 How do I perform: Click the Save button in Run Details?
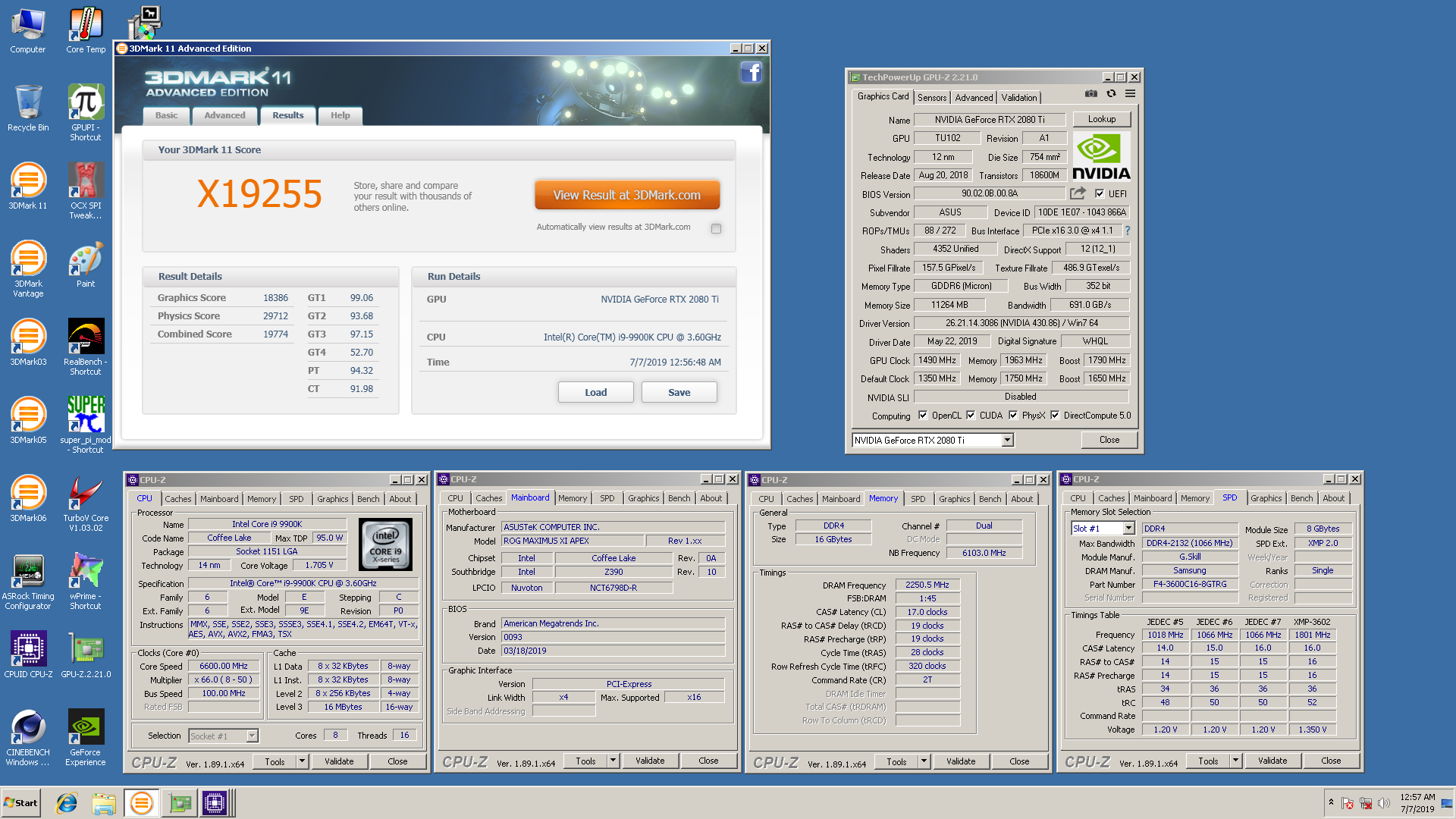(x=679, y=392)
